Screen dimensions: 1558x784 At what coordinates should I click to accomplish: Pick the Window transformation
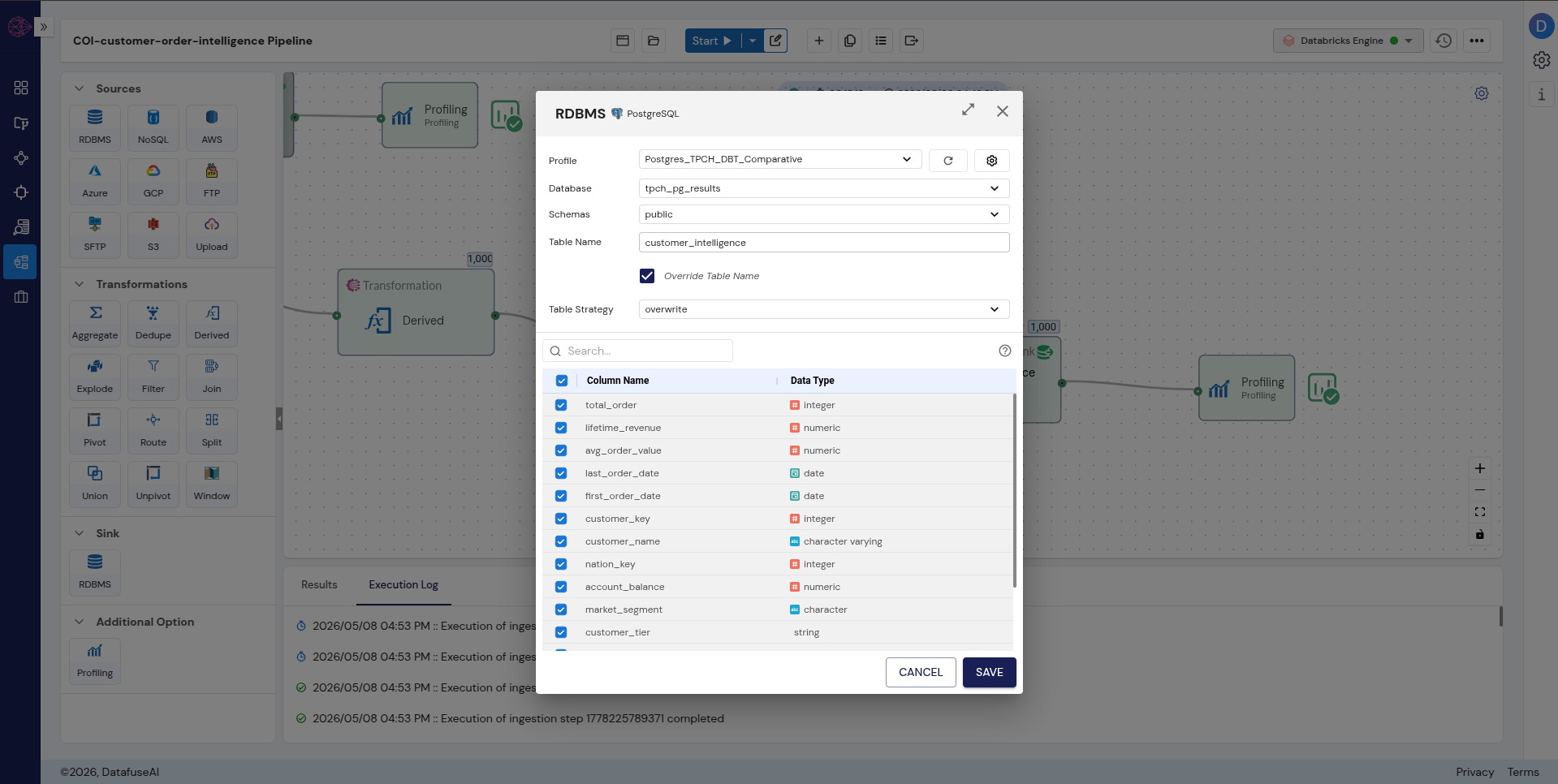pyautogui.click(x=212, y=483)
